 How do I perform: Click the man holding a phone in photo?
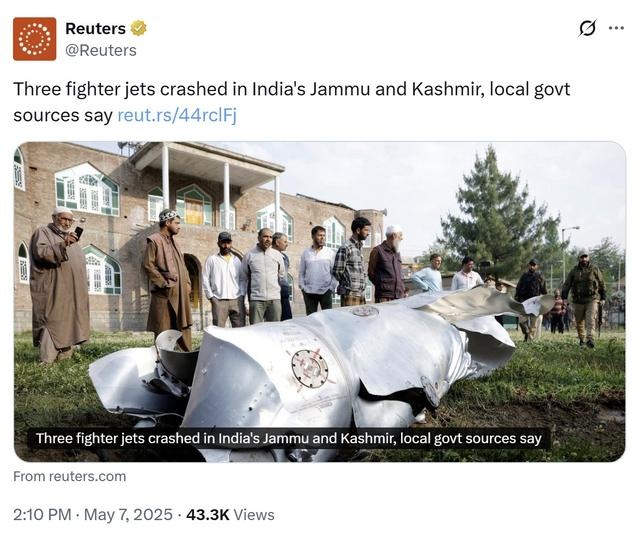click(x=57, y=285)
